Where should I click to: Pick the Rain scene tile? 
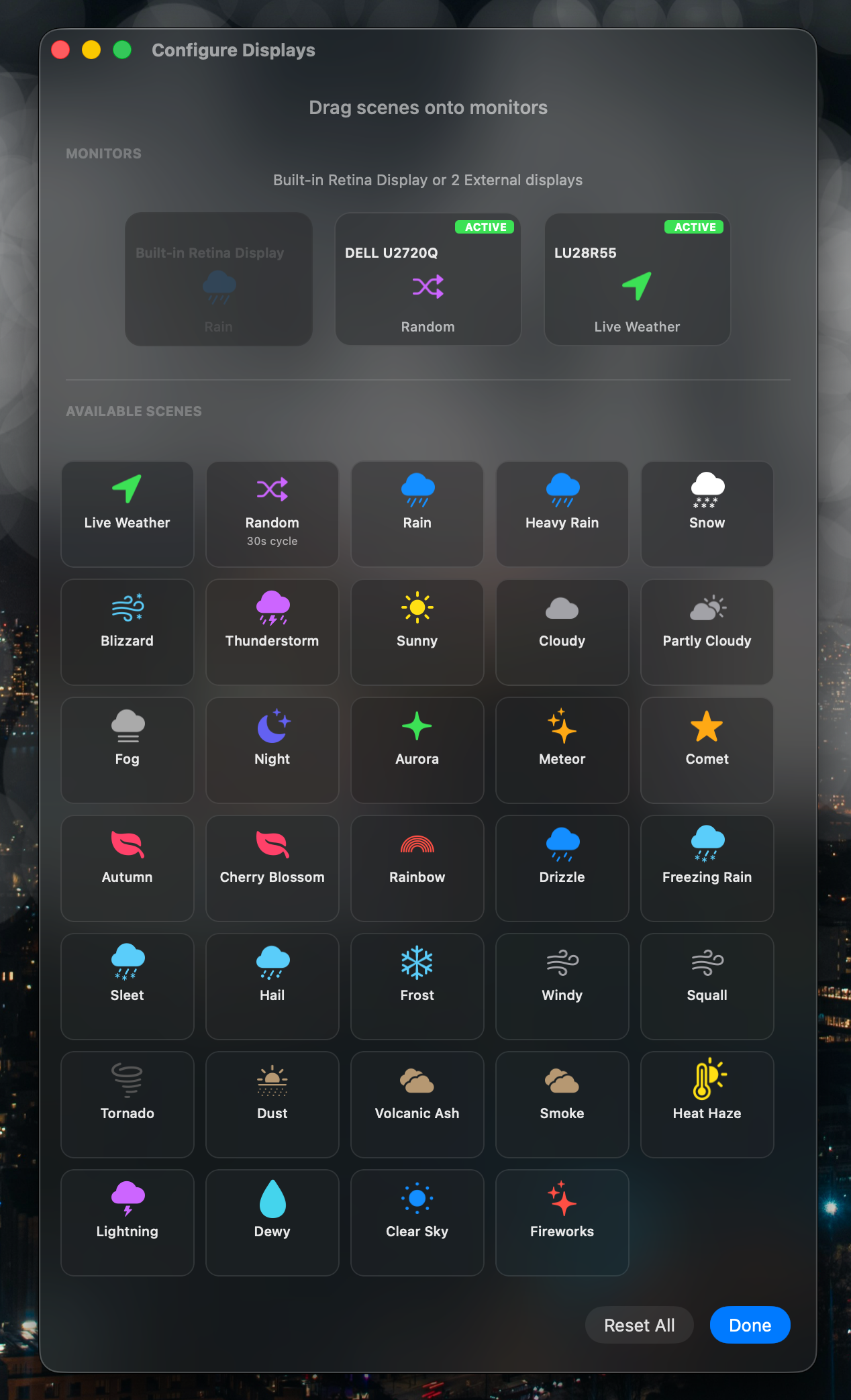click(x=417, y=514)
